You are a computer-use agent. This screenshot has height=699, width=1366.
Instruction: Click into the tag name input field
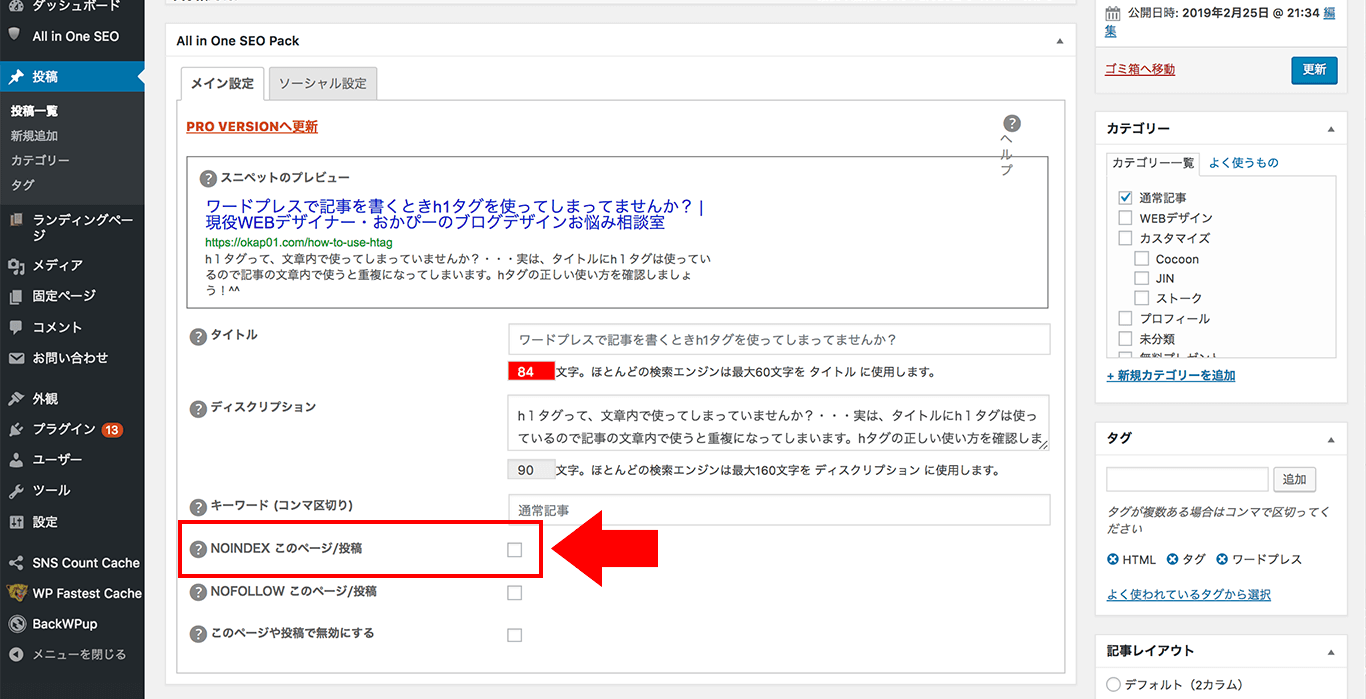coord(1187,479)
